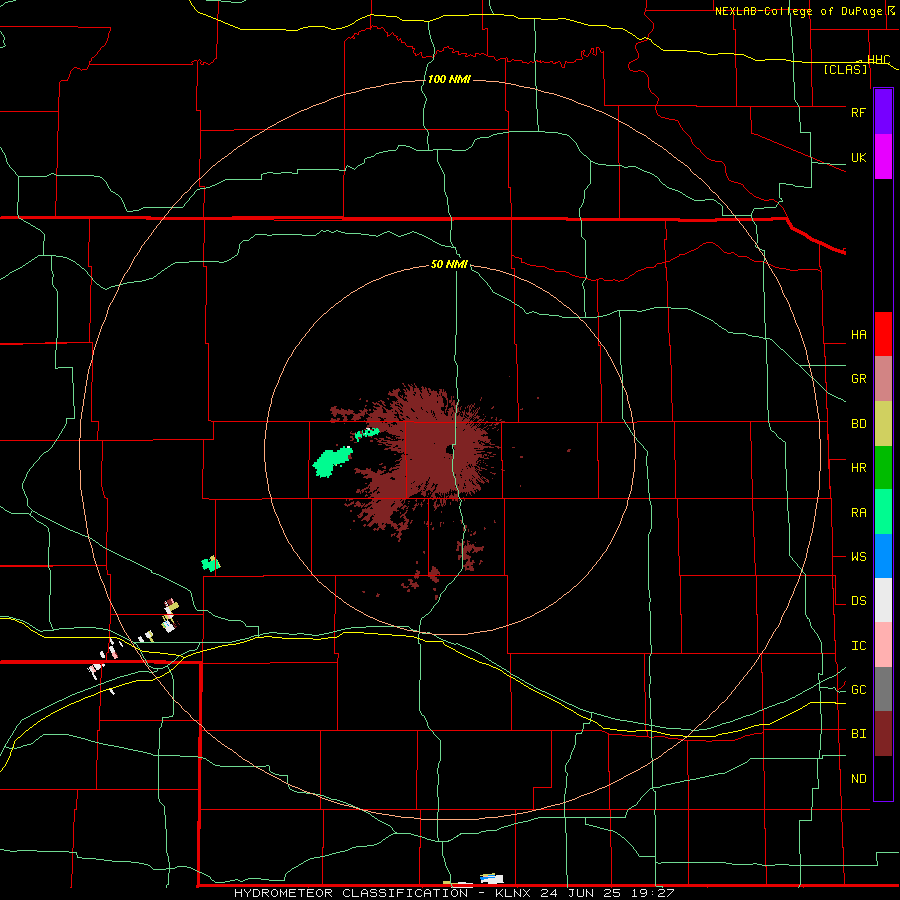Click the RA legend label
This screenshot has height=900, width=900.
859,513
